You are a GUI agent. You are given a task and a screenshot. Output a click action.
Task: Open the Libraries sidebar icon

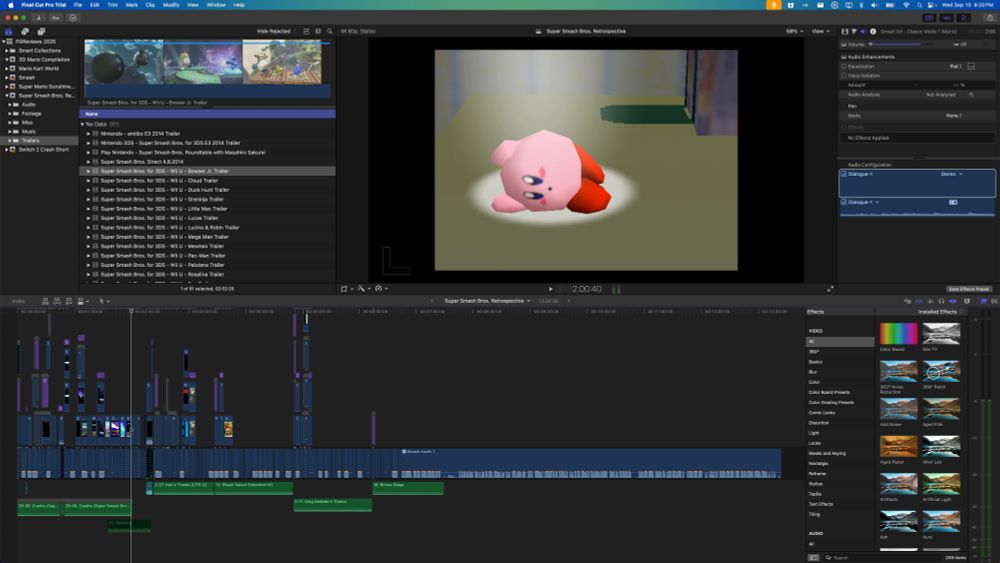click(9, 31)
